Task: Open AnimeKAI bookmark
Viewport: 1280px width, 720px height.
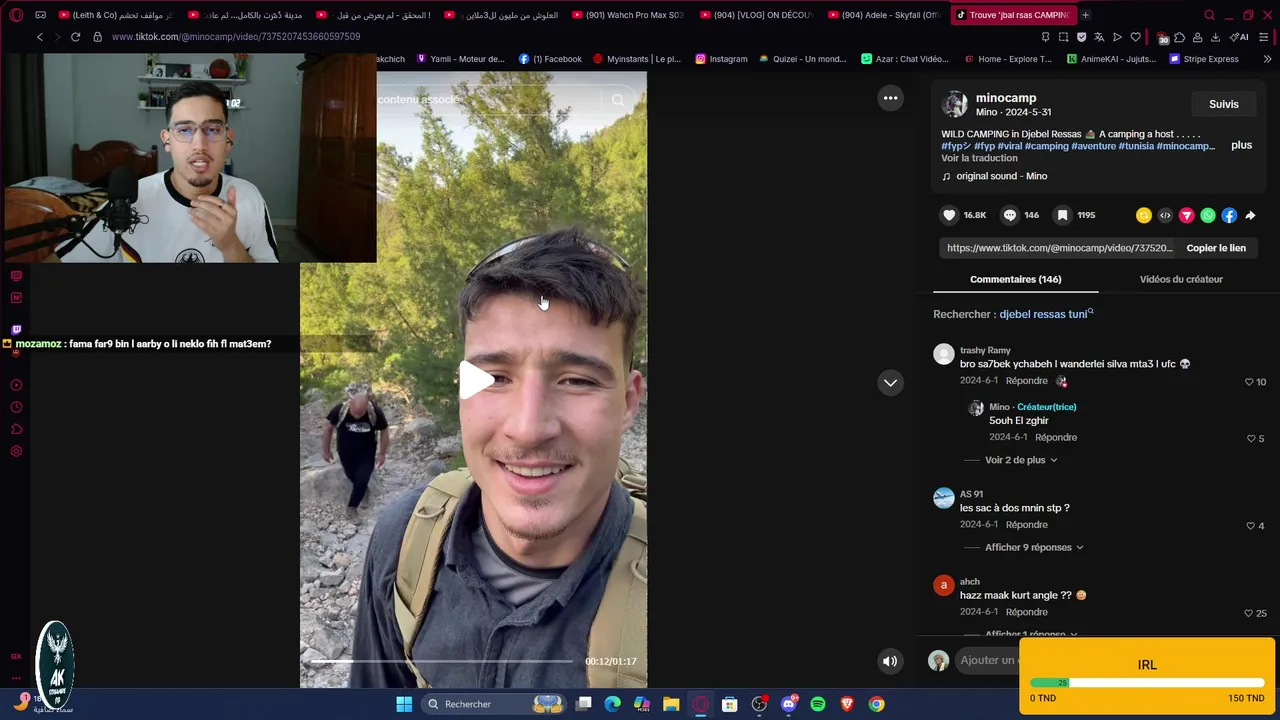Action: (x=1111, y=59)
